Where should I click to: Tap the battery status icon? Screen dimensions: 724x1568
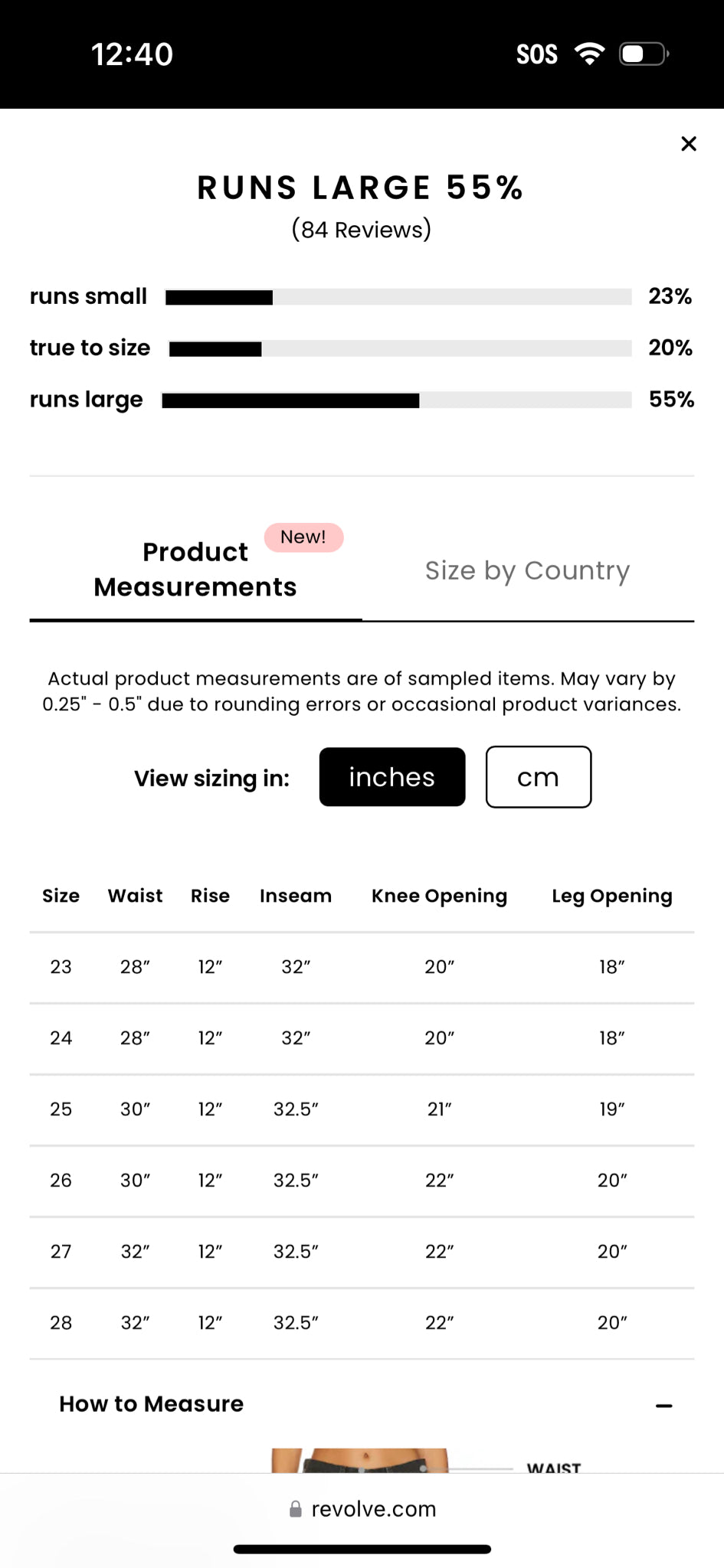(x=644, y=54)
